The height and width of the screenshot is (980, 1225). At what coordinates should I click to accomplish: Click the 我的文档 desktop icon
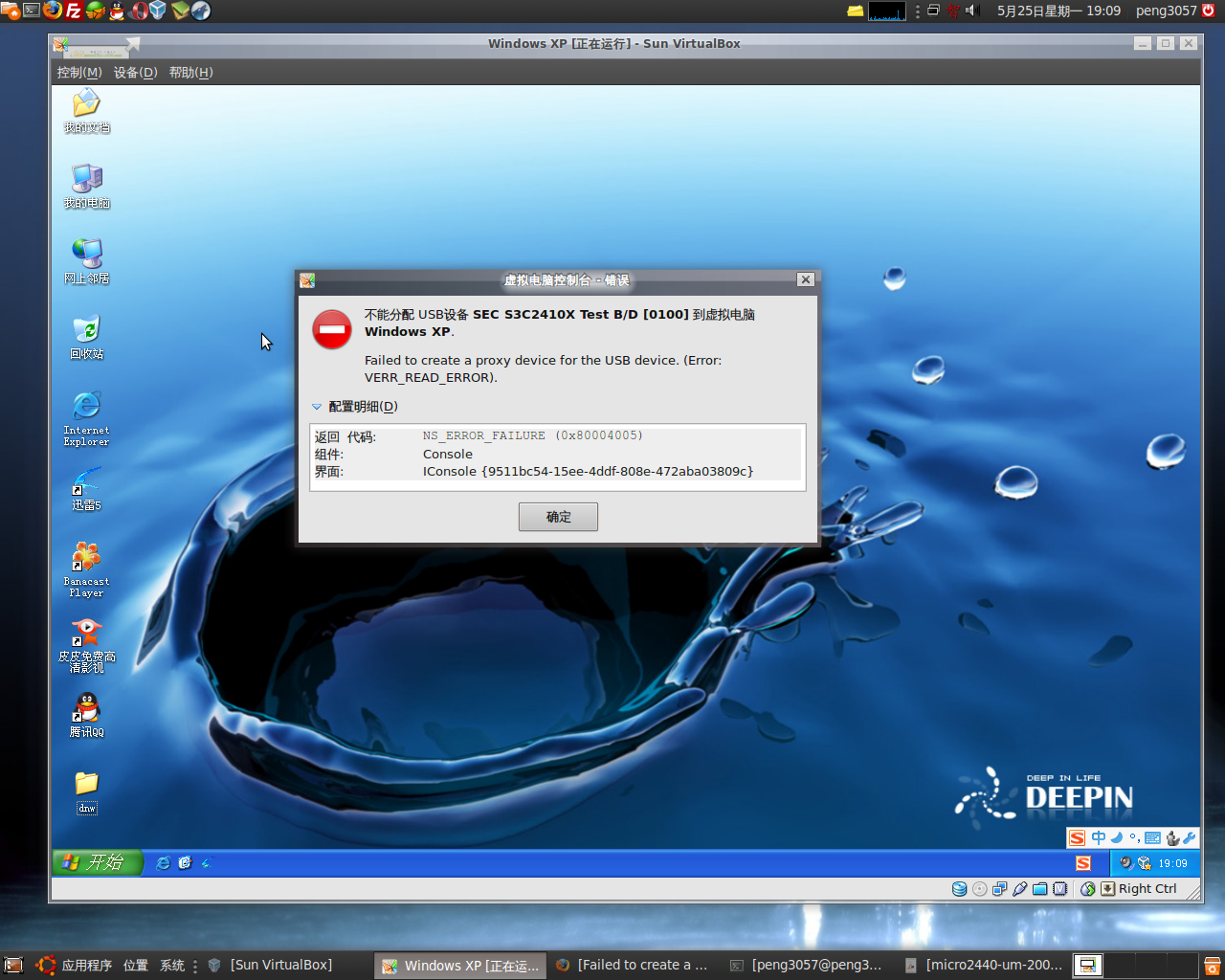(x=86, y=111)
